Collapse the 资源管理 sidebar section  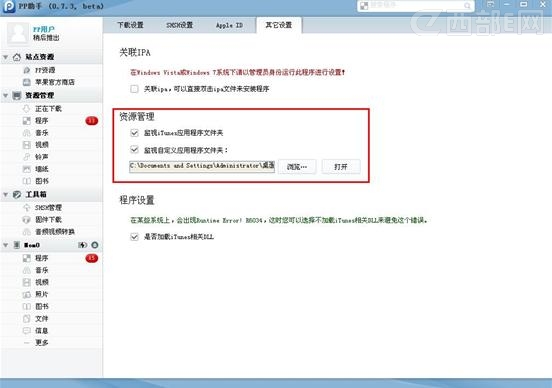(x=6, y=95)
